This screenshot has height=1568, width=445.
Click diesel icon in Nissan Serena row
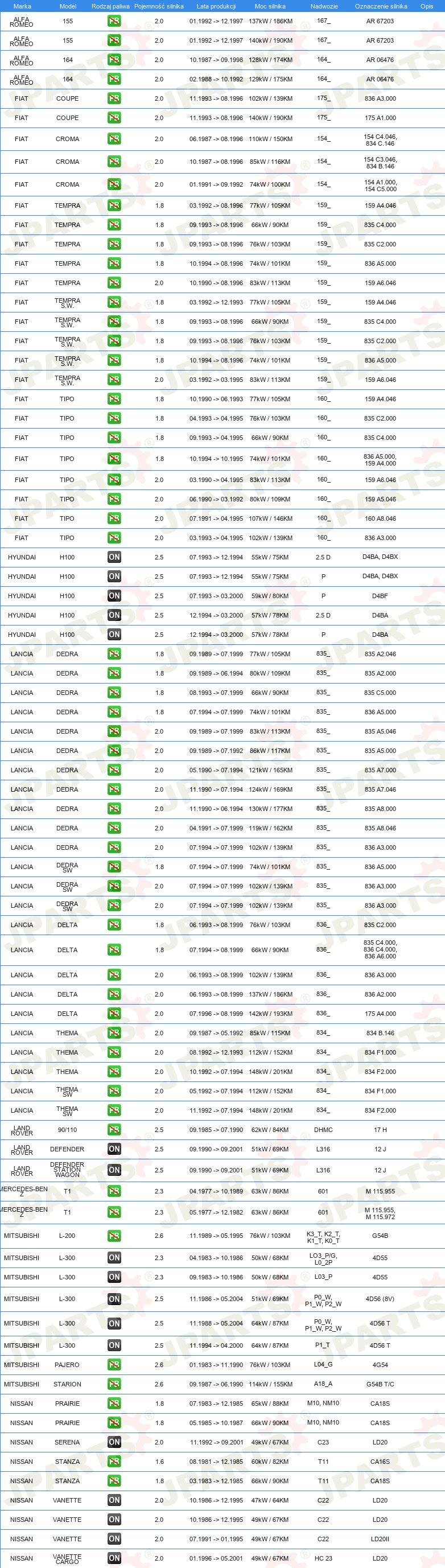coord(114,1442)
